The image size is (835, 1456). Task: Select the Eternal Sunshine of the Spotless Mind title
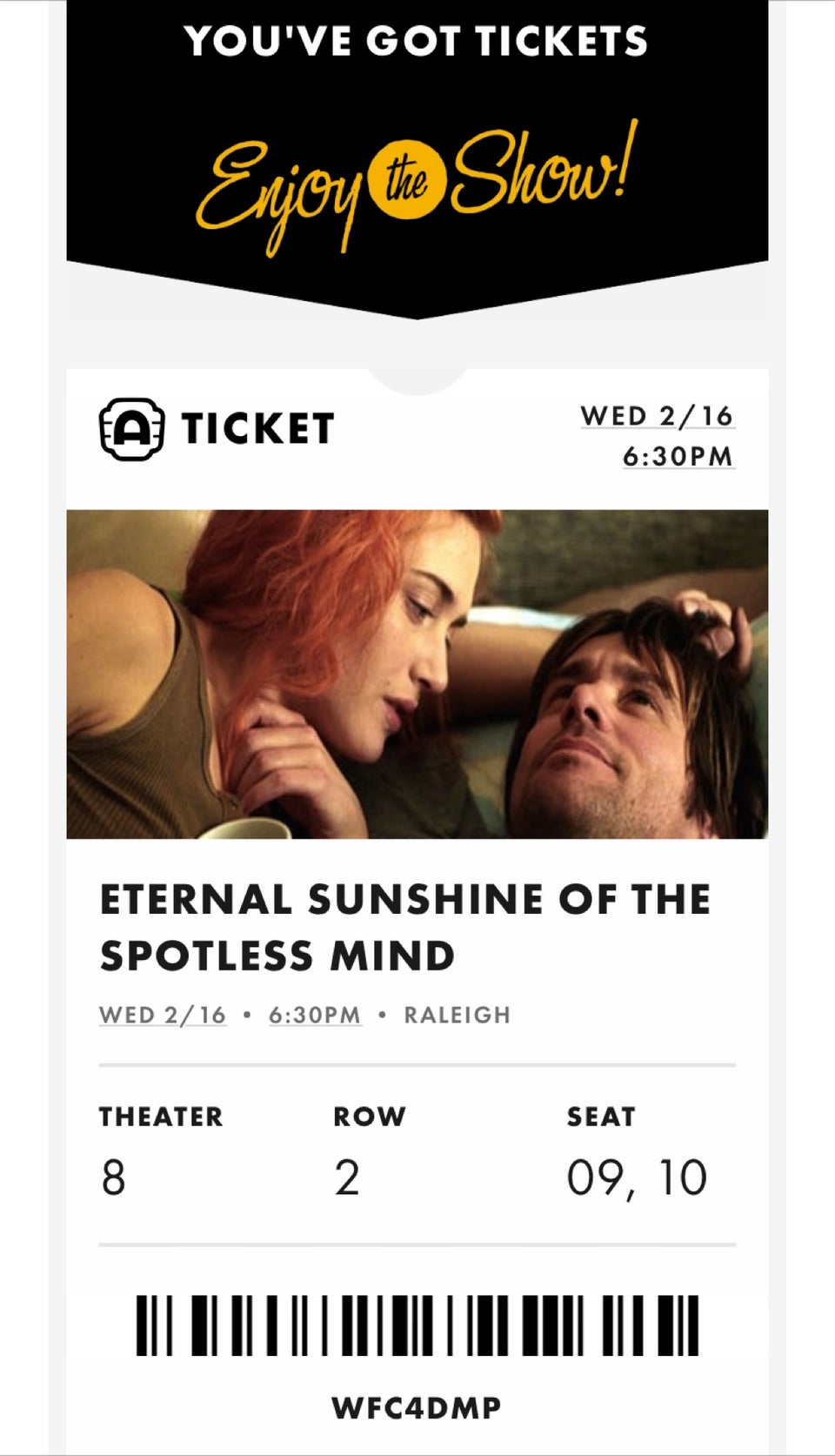(405, 928)
